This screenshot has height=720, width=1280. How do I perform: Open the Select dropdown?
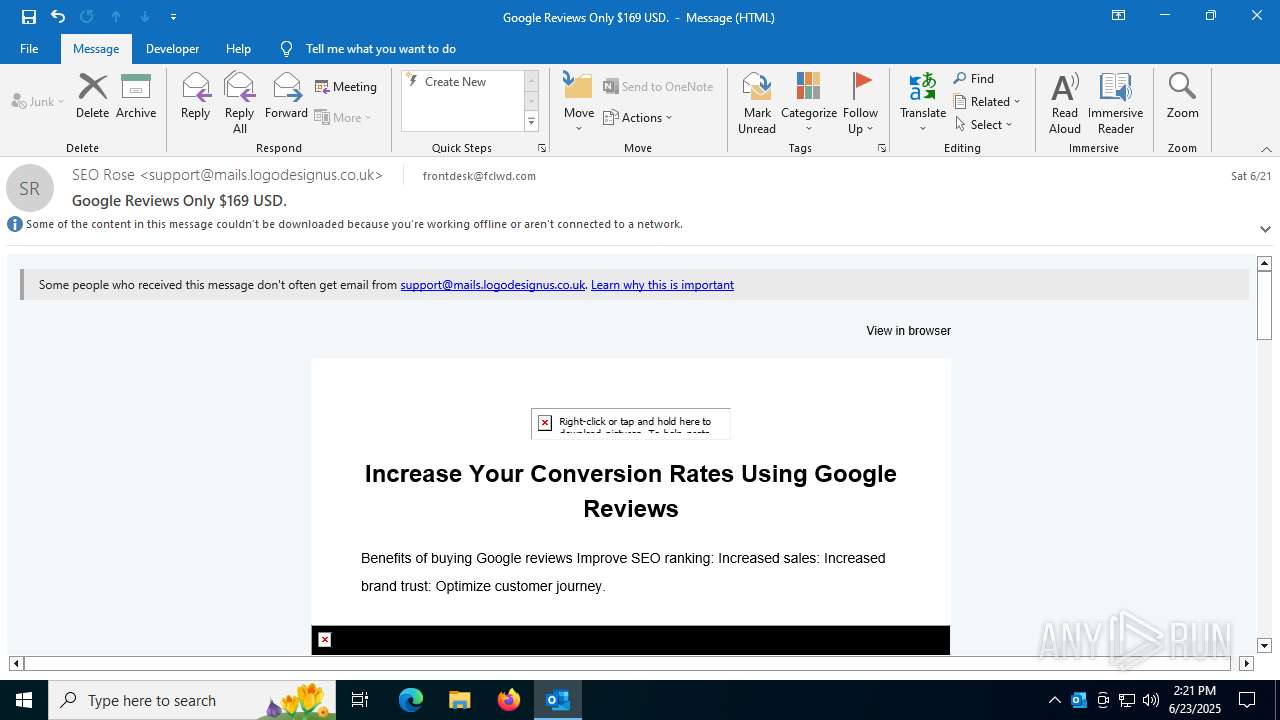click(983, 125)
